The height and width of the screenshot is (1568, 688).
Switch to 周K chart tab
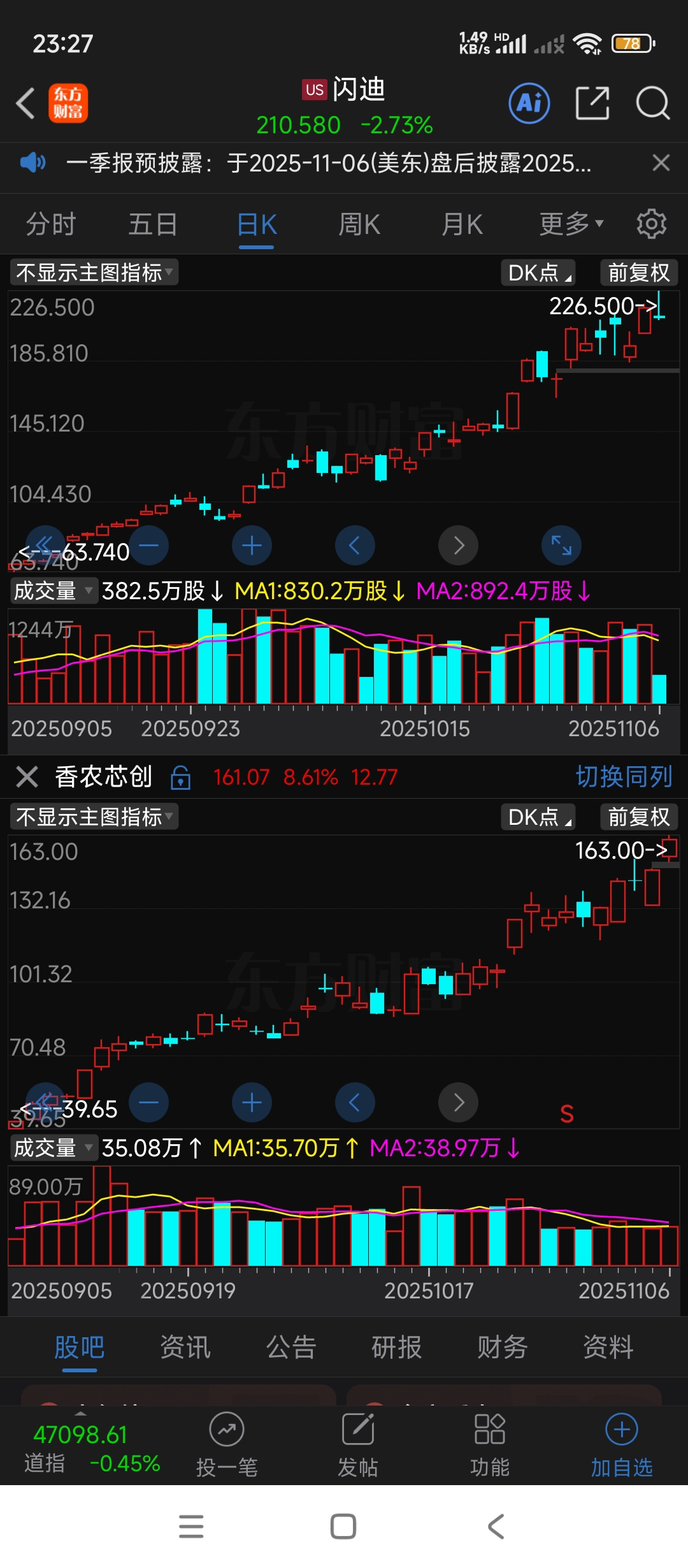pos(359,224)
